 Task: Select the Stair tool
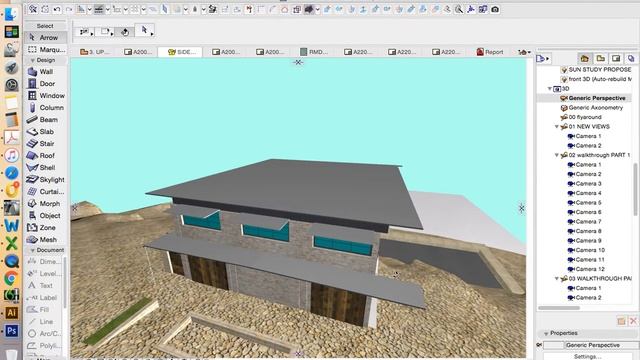(45, 144)
